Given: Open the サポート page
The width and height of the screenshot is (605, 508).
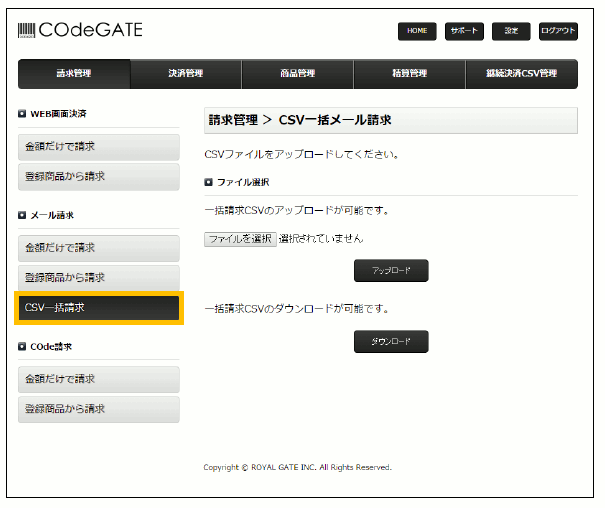Looking at the screenshot, I should [x=464, y=31].
